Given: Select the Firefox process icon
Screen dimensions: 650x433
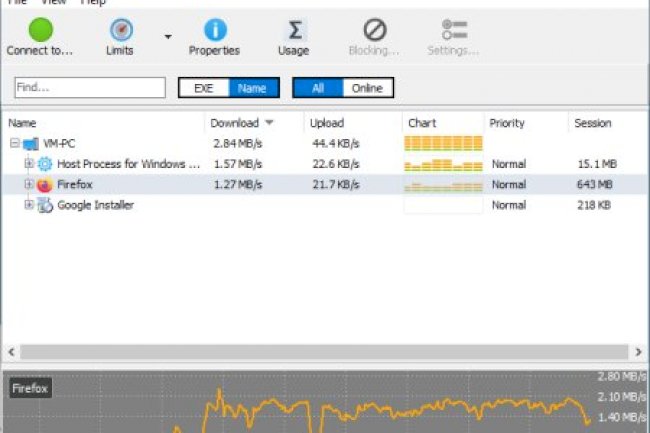Looking at the screenshot, I should [44, 185].
